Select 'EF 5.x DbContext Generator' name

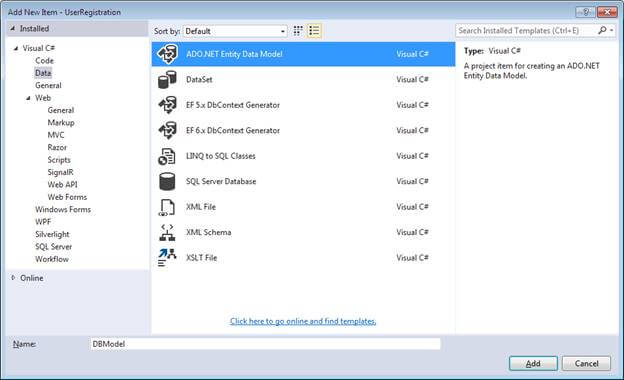pyautogui.click(x=233, y=105)
